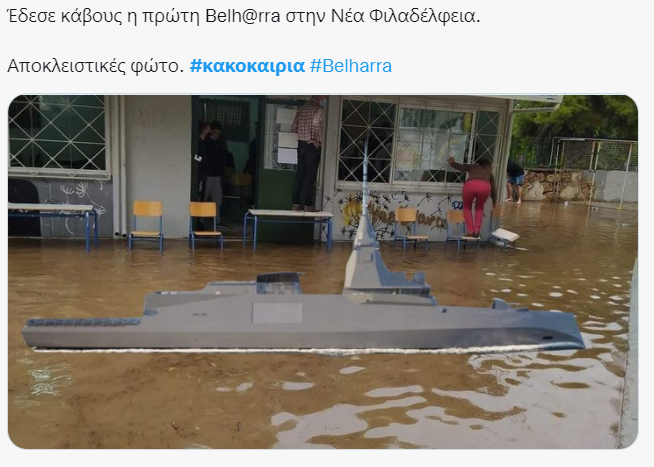Click the person in black at doorway
The height and width of the screenshot is (467, 654).
212,167
